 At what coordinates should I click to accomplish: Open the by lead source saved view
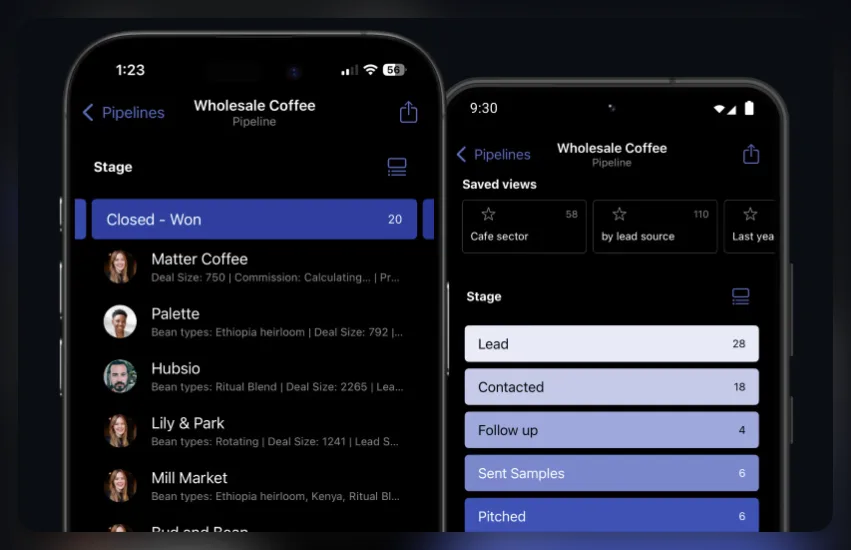pos(655,226)
